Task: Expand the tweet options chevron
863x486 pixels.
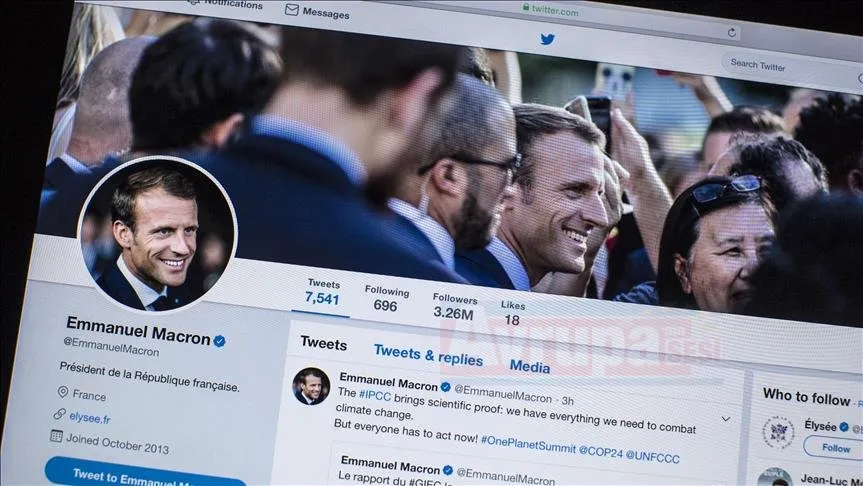Action: (726, 419)
